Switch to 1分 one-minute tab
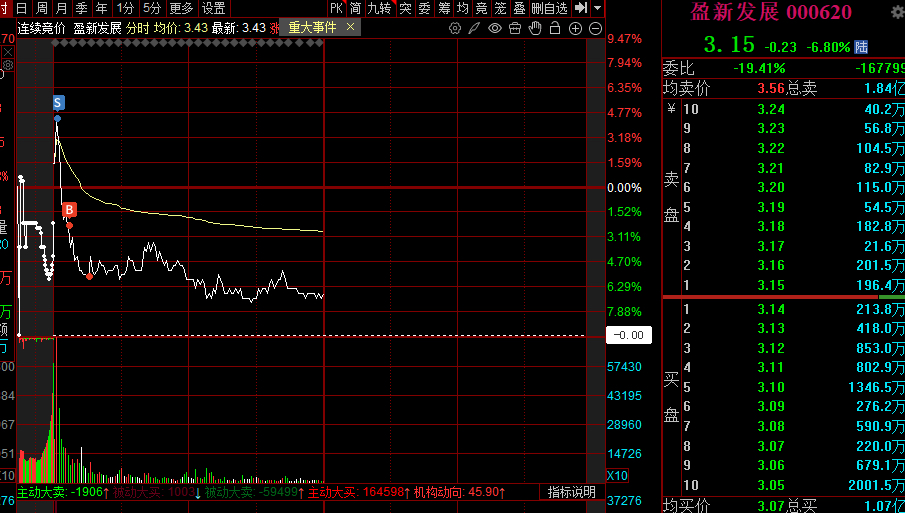The width and height of the screenshot is (905, 513). pos(125,8)
